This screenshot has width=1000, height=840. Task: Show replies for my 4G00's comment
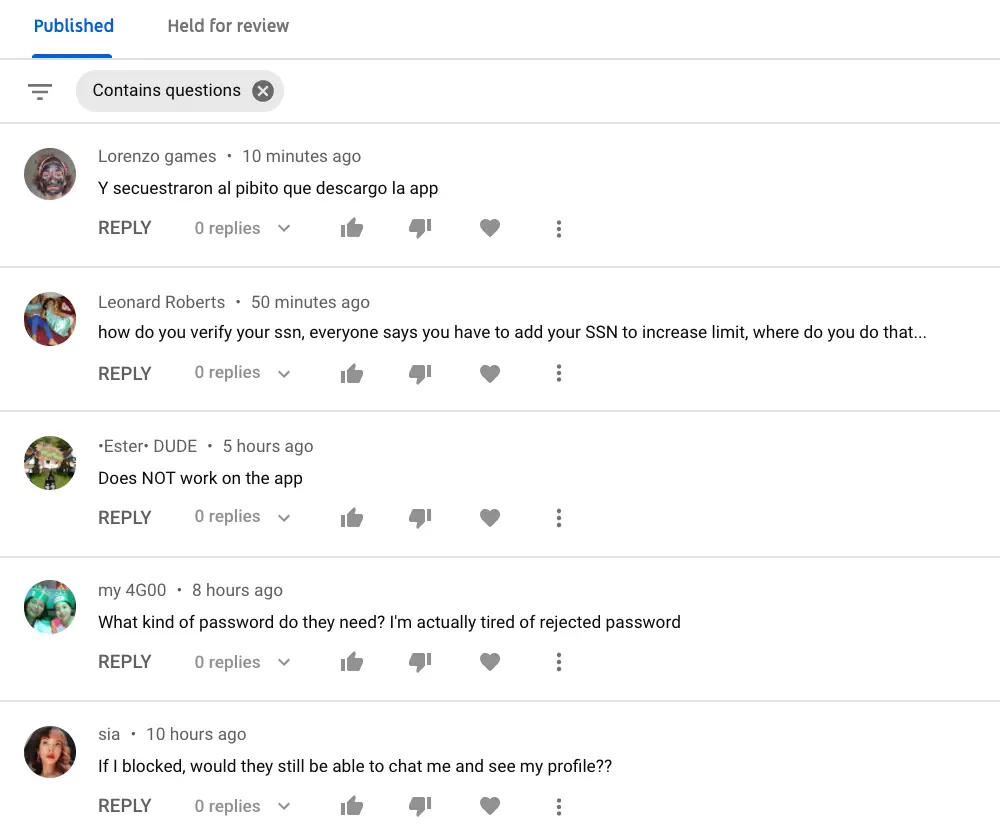click(x=284, y=662)
